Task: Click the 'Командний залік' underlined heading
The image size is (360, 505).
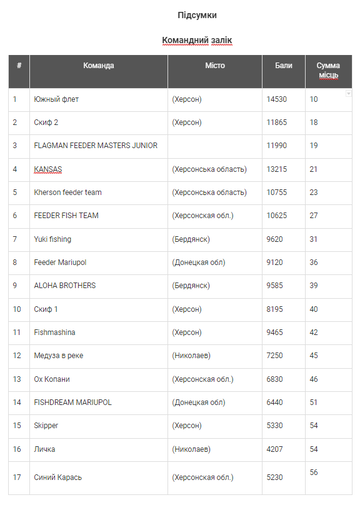Action: (197, 40)
